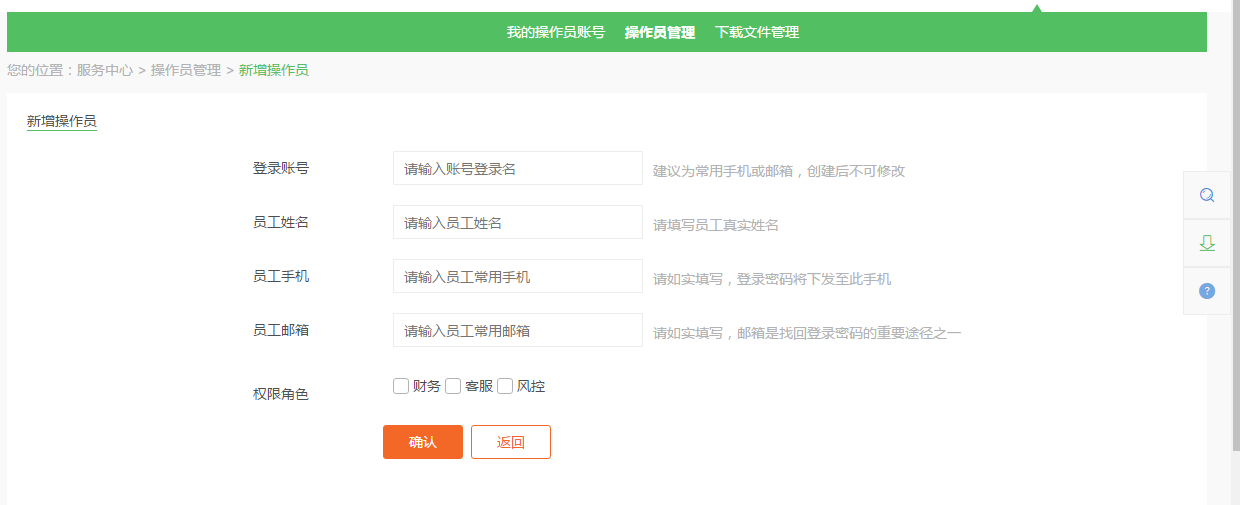This screenshot has height=505, width=1240.
Task: Click the vertical scrollbar on the right edge
Action: tap(1236, 225)
